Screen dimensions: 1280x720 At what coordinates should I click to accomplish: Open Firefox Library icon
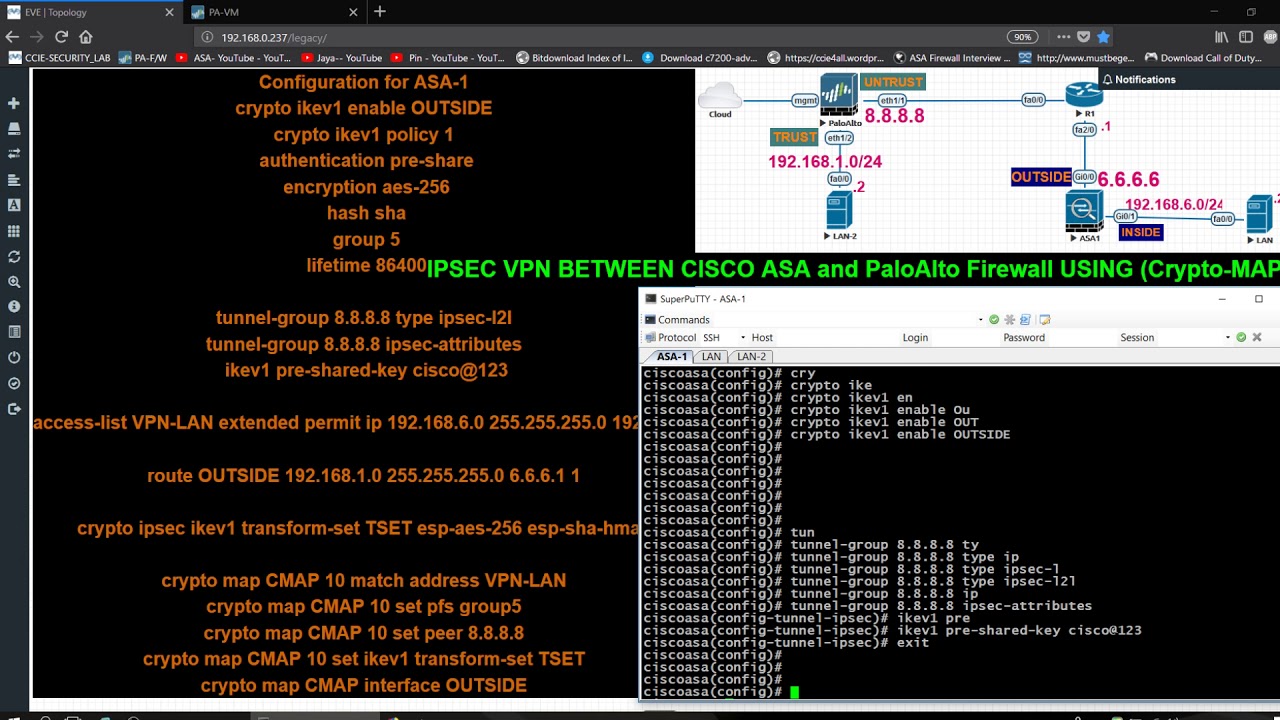point(1221,37)
